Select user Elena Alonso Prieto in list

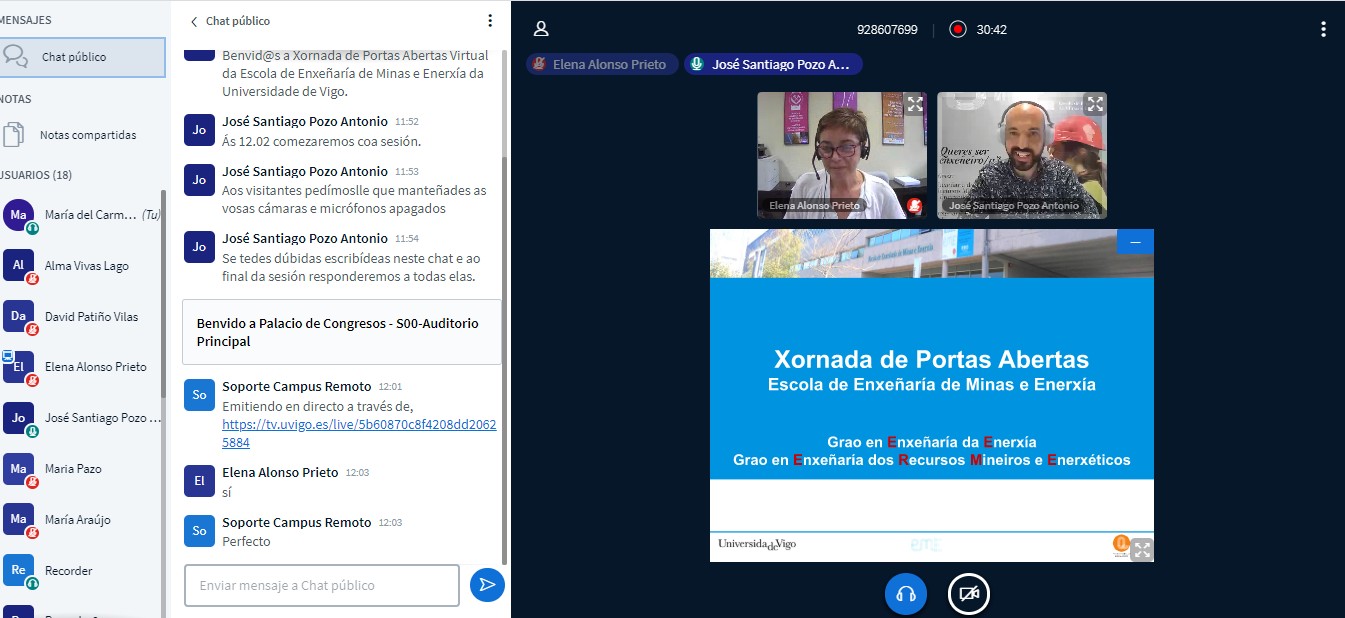pos(82,367)
